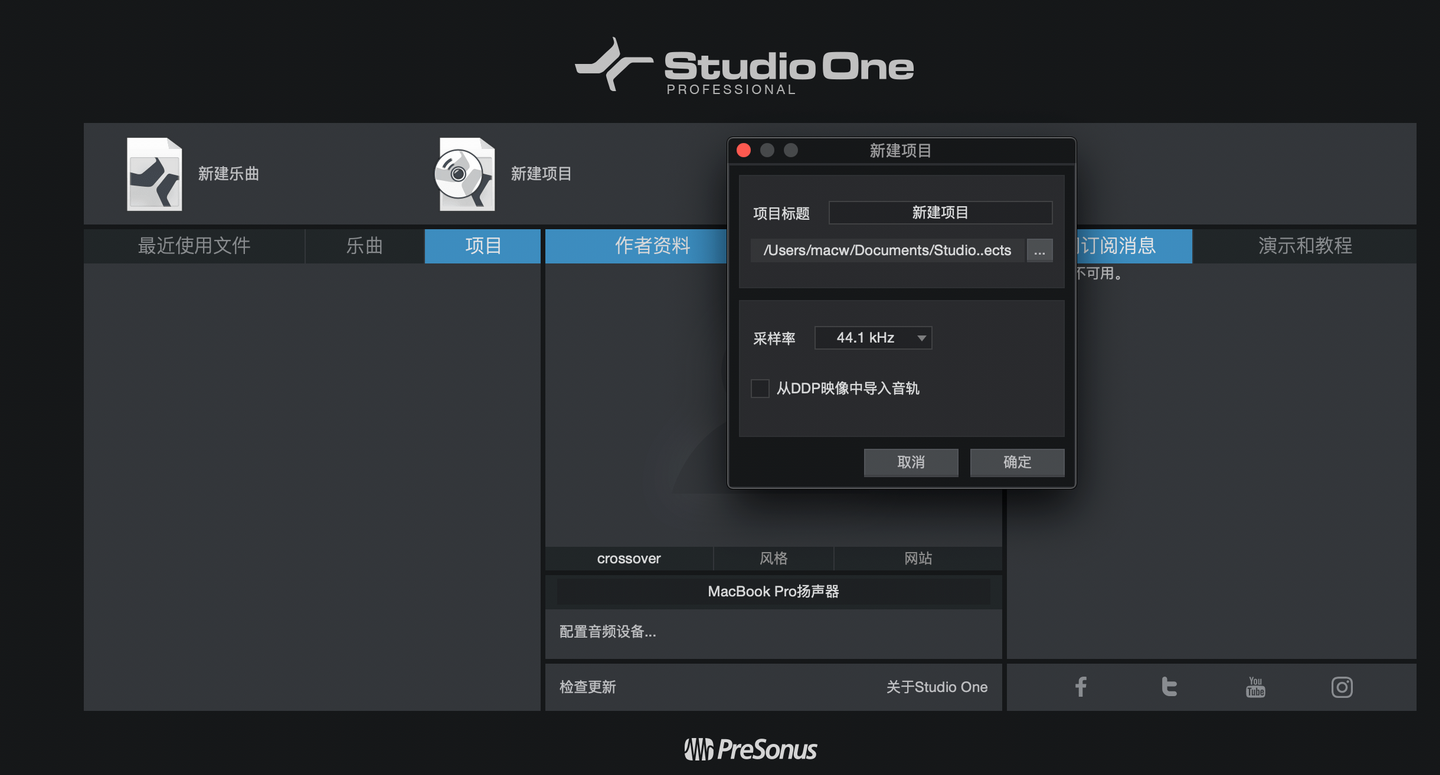This screenshot has width=1440, height=775.
Task: Open the 采样率 44.1 kHz dropdown
Action: (x=873, y=338)
